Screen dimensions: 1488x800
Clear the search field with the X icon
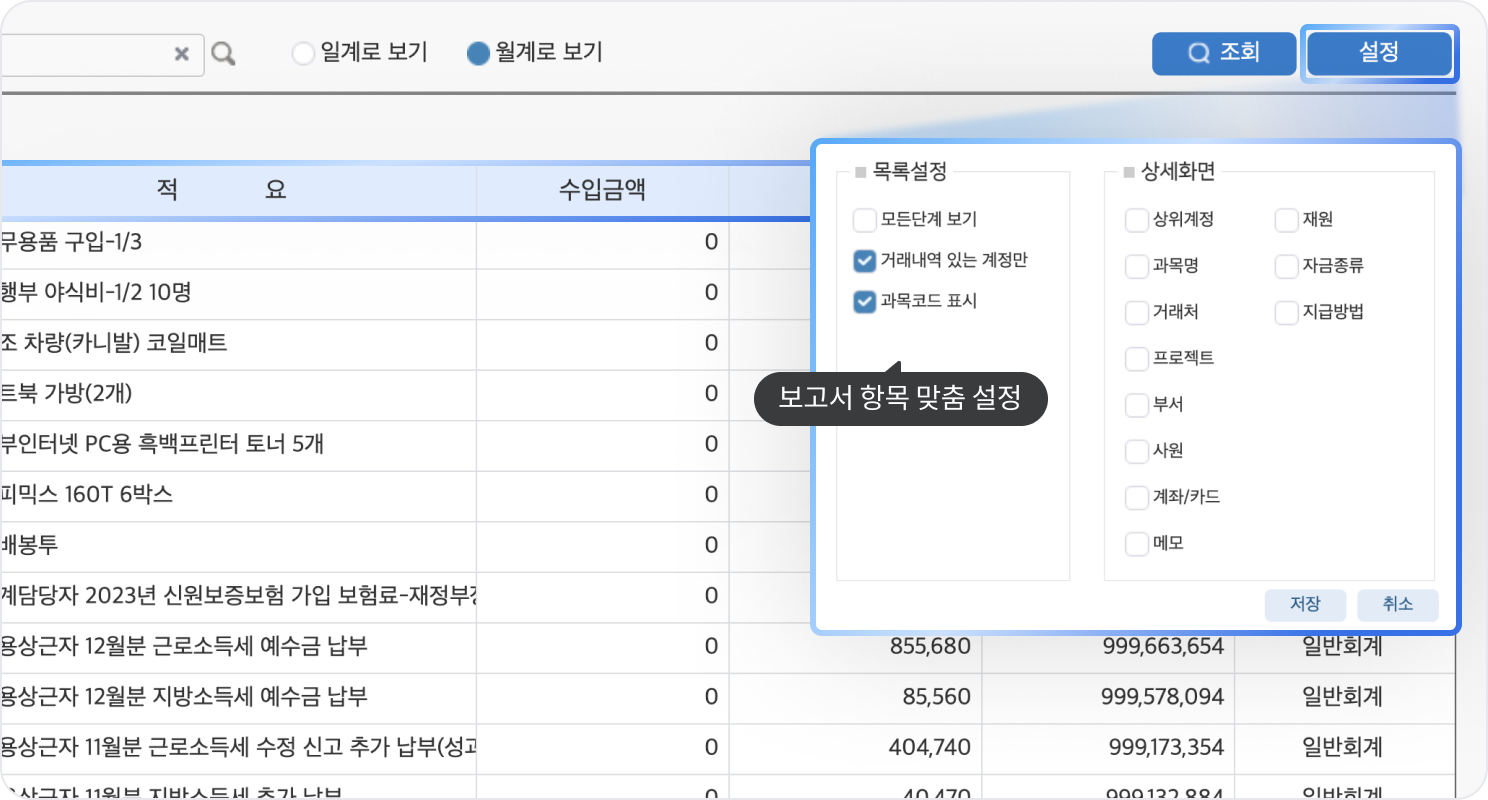point(182,54)
